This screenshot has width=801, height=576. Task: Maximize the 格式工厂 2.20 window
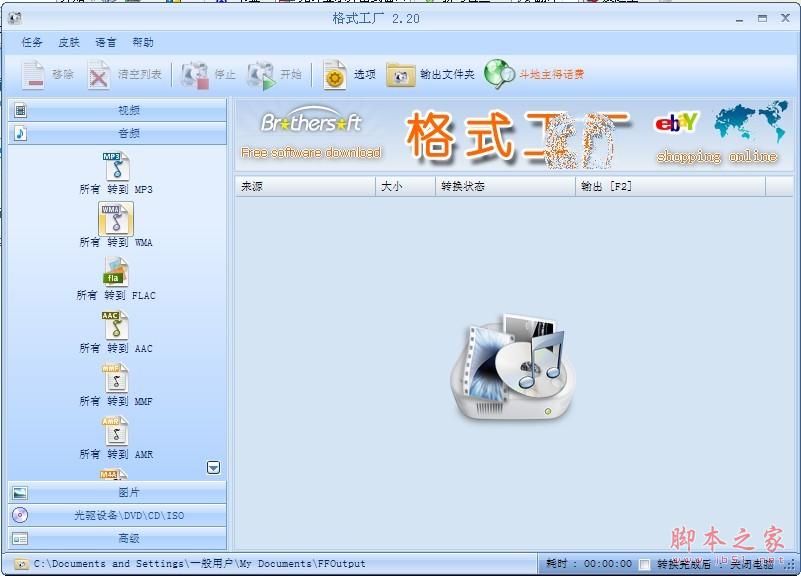coord(762,18)
